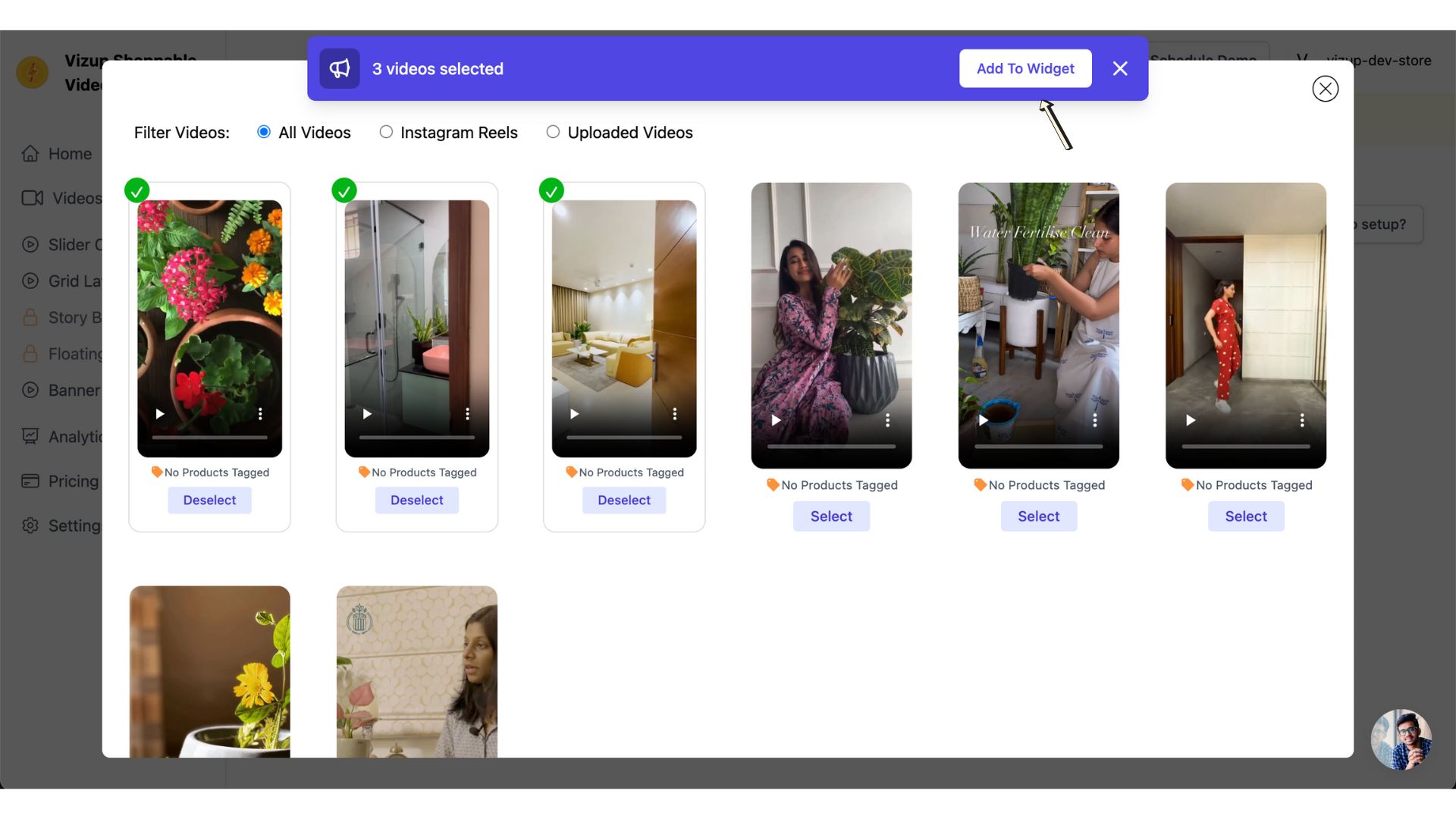The width and height of the screenshot is (1456, 819).
Task: Deselect the flower pots video
Action: click(x=209, y=500)
